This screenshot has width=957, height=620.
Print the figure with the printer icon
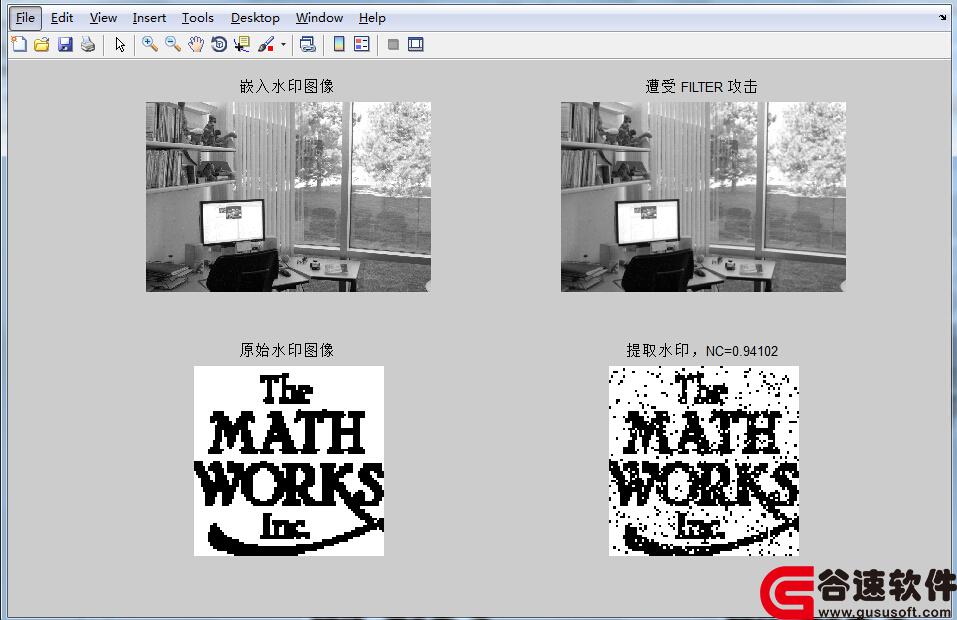pos(88,44)
